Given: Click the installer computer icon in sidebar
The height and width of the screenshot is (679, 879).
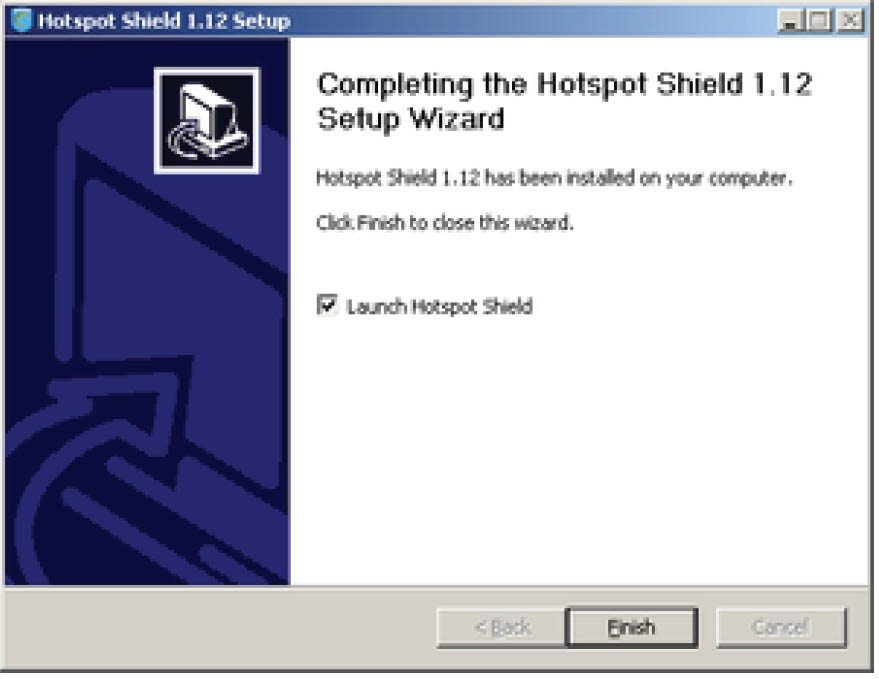Looking at the screenshot, I should 207,121.
